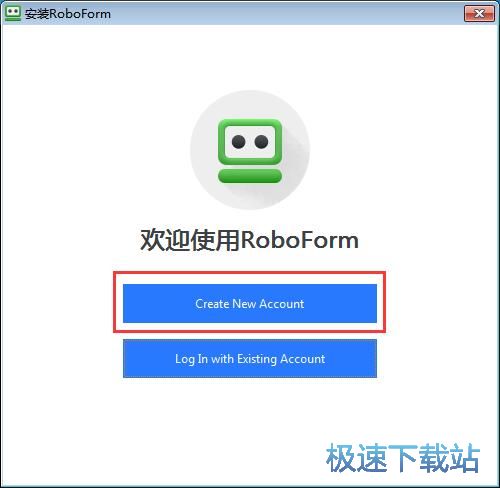Image resolution: width=500 pixels, height=488 pixels.
Task: Click the large RoboForm robot logo
Action: pos(250,151)
